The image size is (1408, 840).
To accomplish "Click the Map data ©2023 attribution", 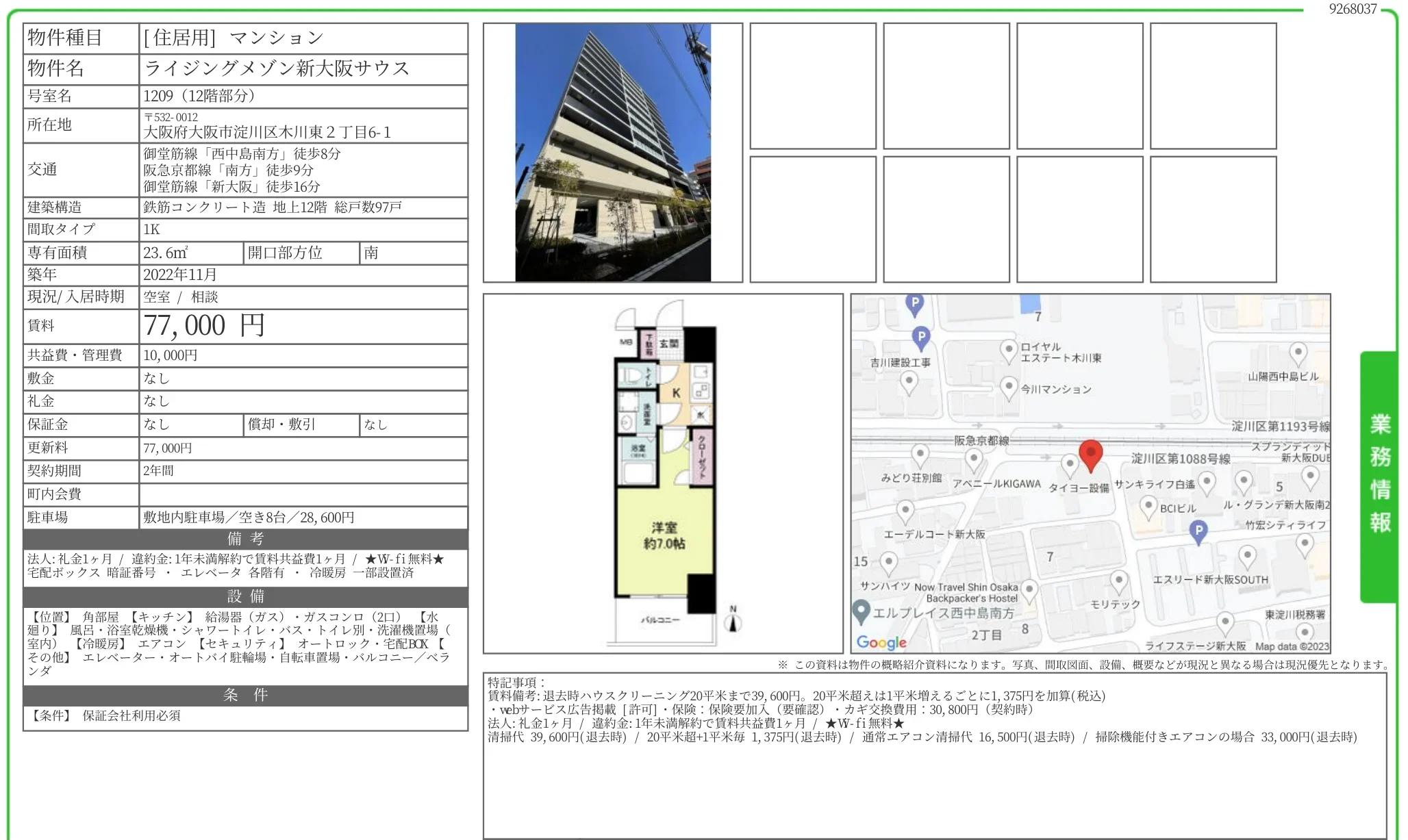I will (x=1291, y=646).
